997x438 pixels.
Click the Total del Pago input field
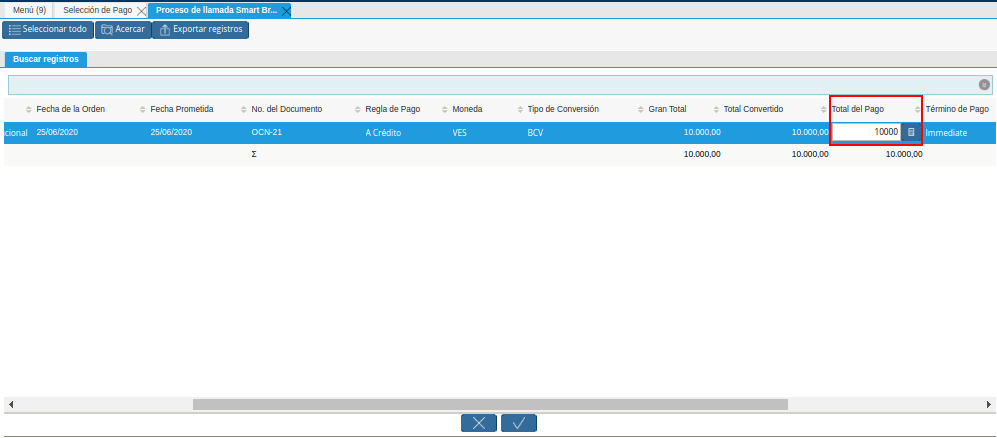[866, 132]
